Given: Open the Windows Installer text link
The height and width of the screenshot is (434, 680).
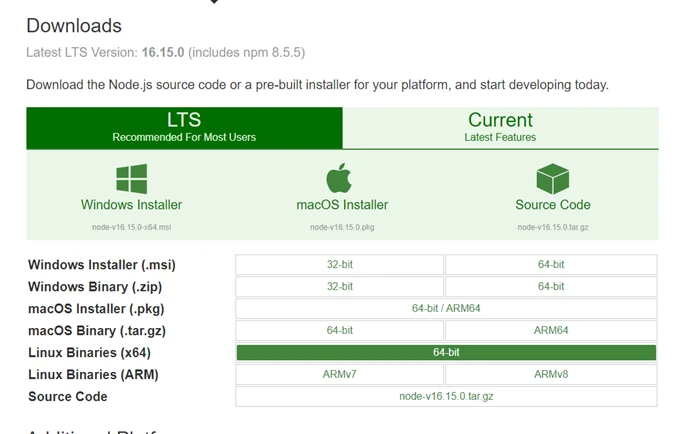Looking at the screenshot, I should (x=132, y=205).
